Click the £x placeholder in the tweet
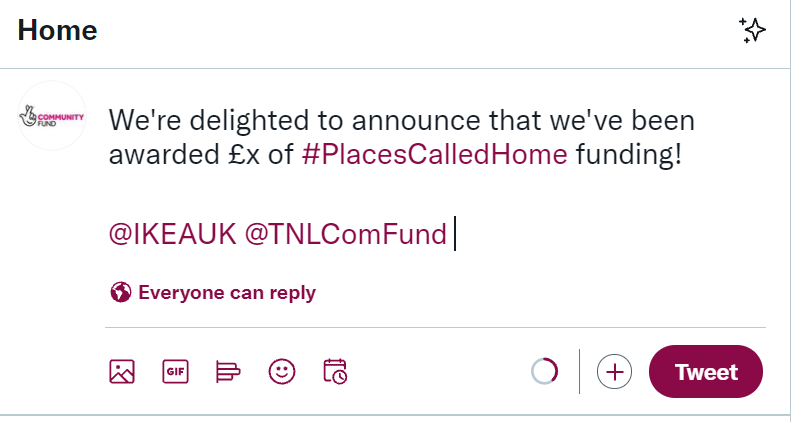 tap(244, 155)
